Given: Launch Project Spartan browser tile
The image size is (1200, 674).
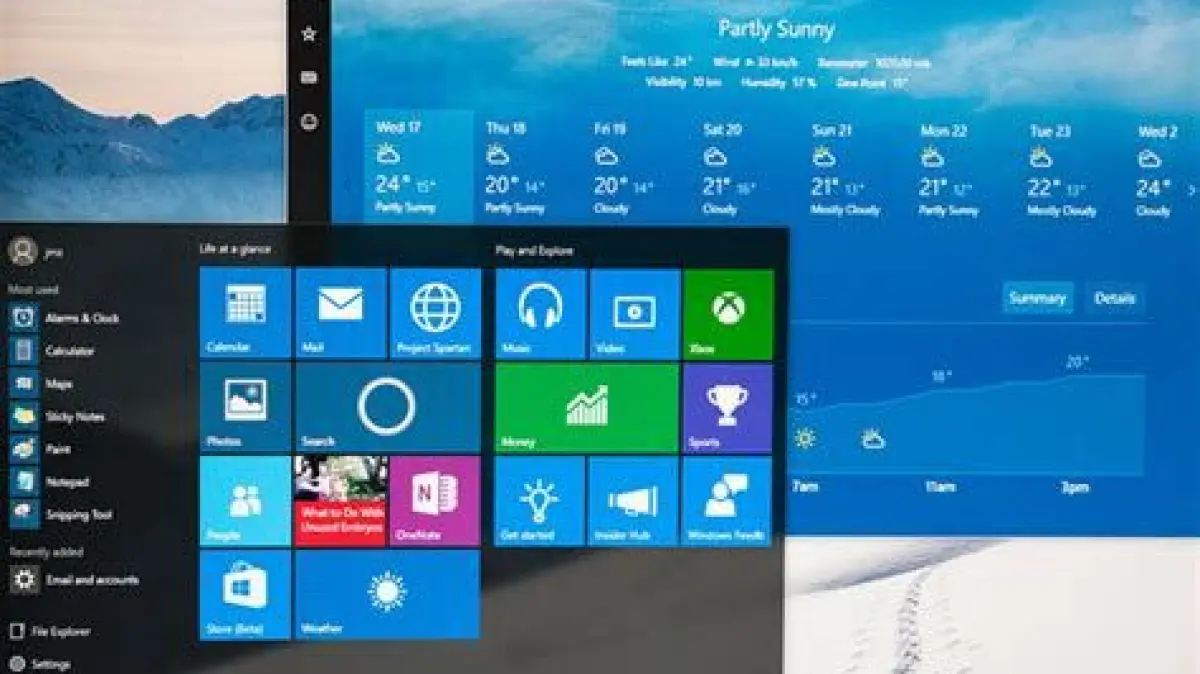Looking at the screenshot, I should [x=435, y=312].
